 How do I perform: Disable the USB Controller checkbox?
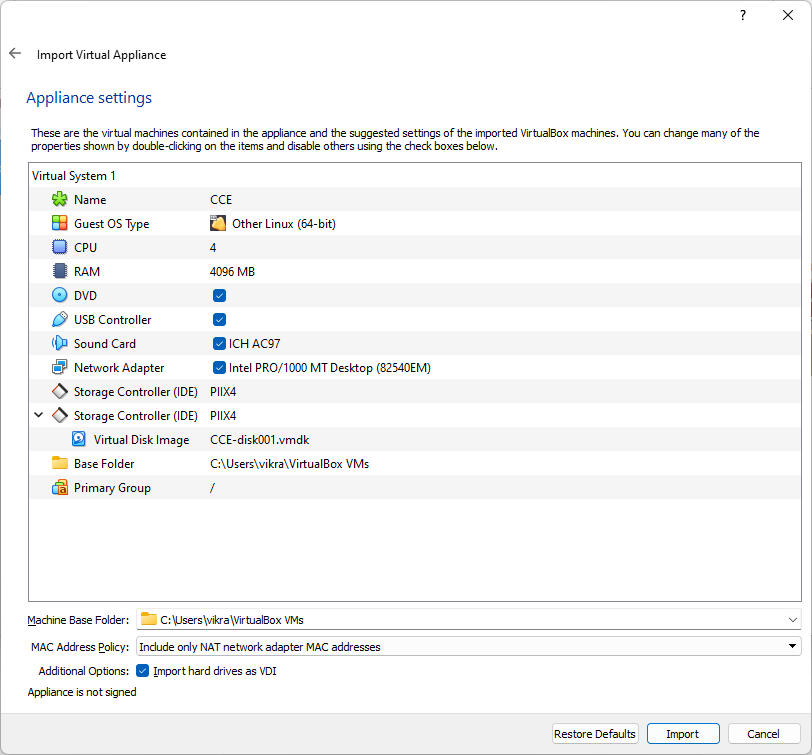219,319
